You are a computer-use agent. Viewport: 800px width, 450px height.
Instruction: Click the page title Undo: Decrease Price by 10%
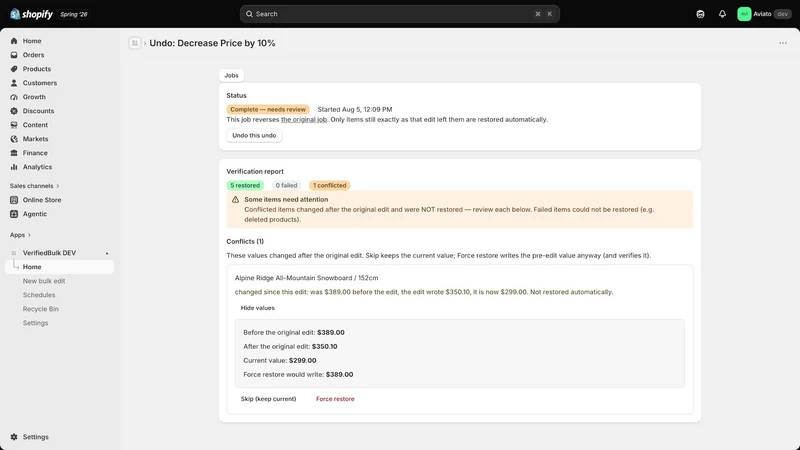pos(212,43)
